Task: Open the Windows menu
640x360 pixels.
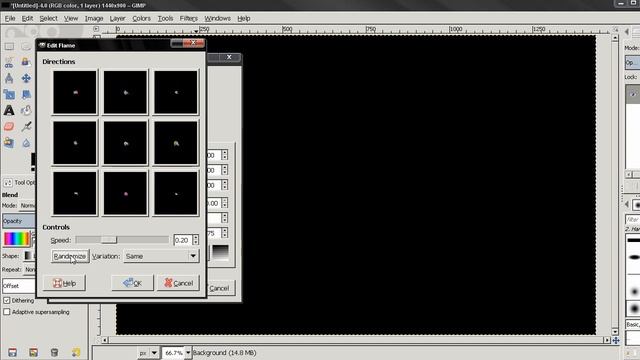Action: pos(217,18)
